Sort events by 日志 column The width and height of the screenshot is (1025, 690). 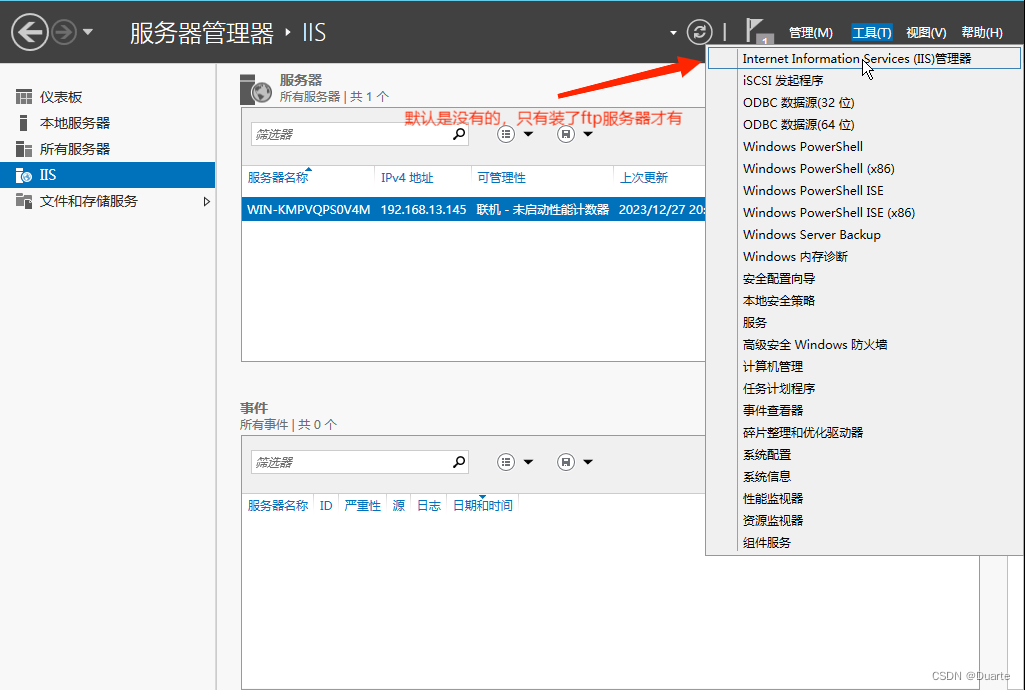coord(429,506)
